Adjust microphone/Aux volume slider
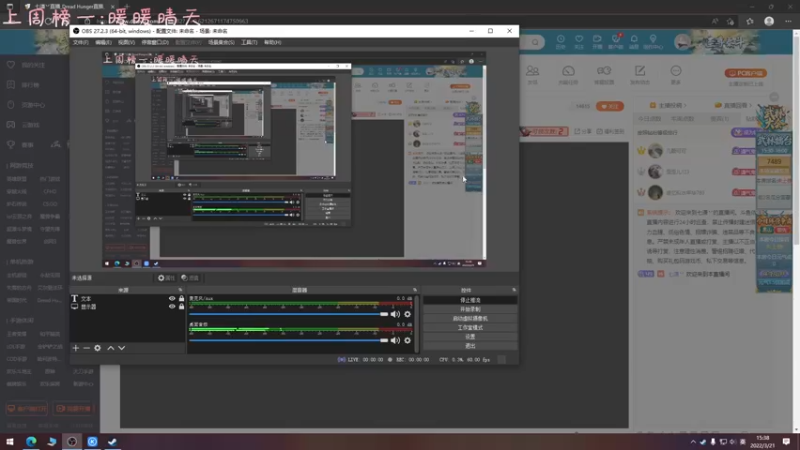 [x=288, y=314]
